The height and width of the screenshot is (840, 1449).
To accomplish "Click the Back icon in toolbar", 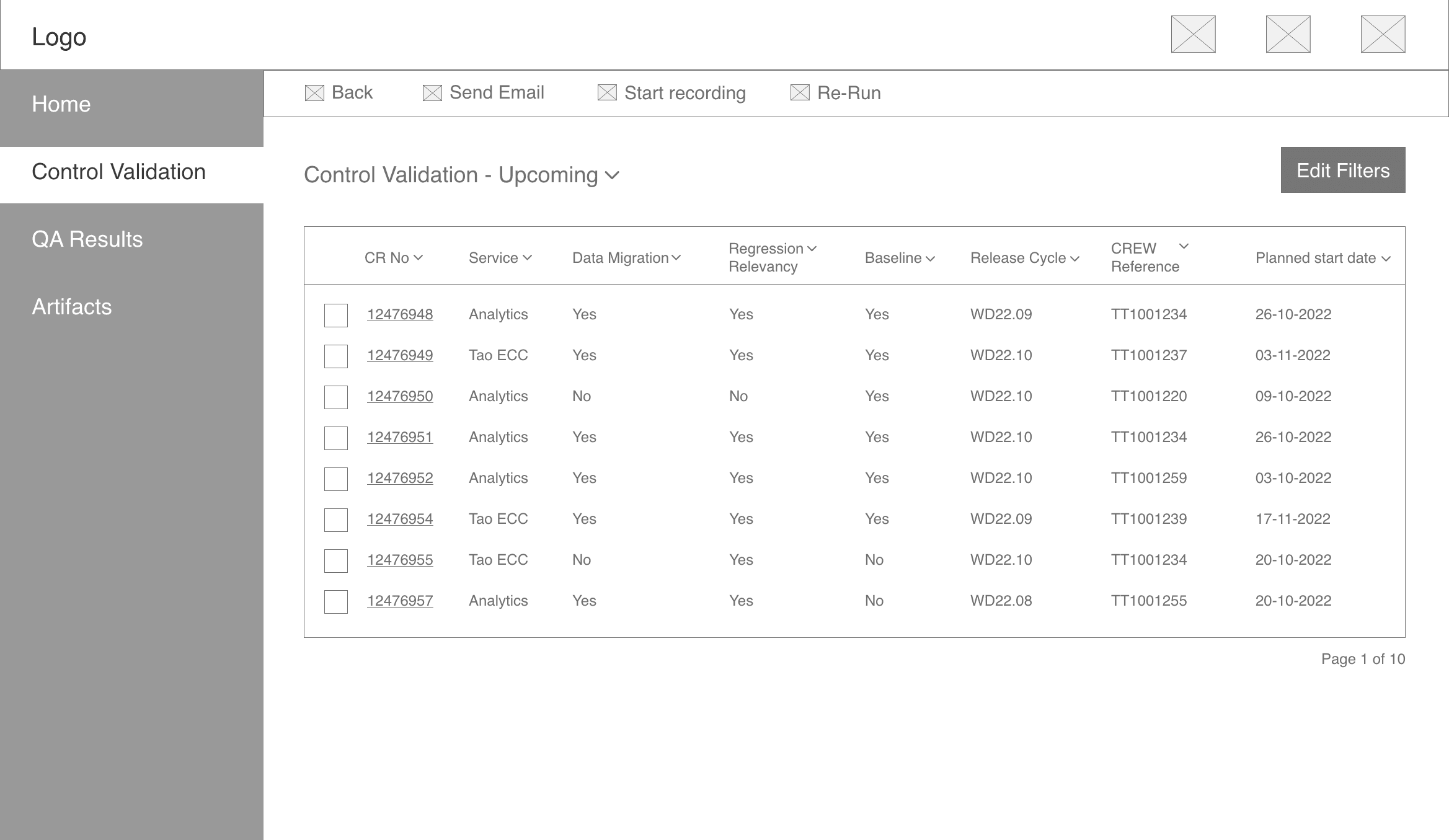I will pyautogui.click(x=314, y=93).
